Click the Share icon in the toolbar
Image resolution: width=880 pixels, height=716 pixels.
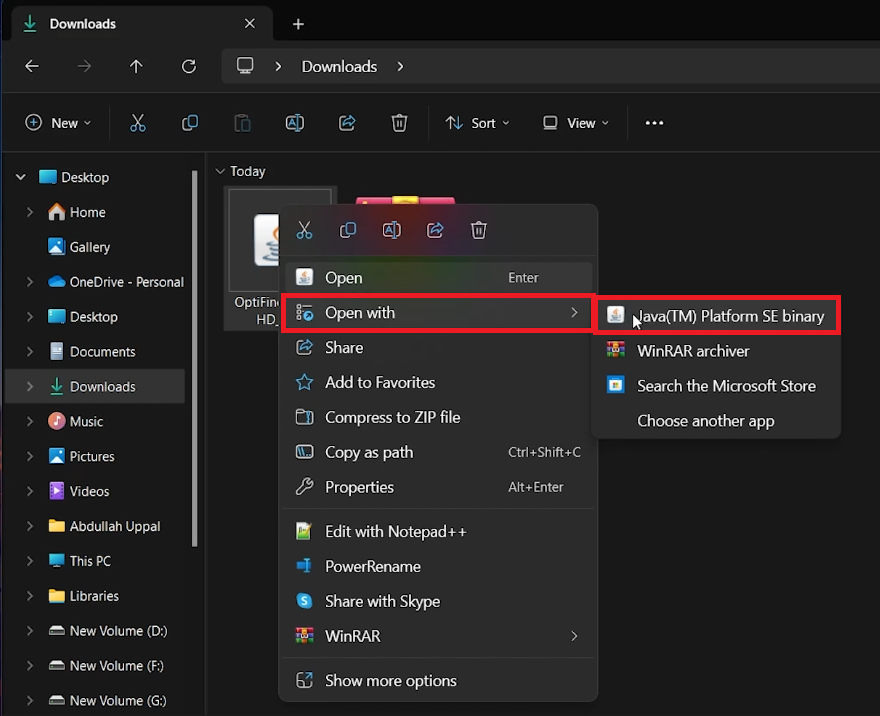pyautogui.click(x=347, y=123)
